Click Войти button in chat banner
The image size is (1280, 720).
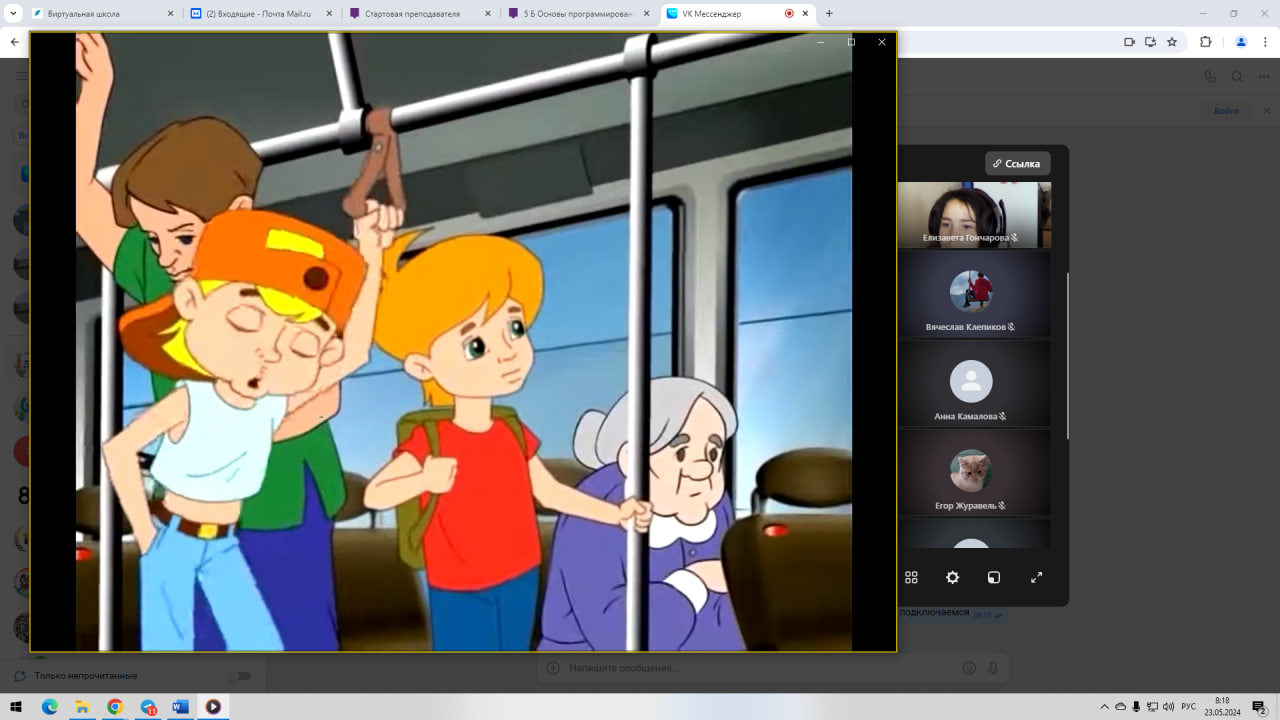point(1226,111)
